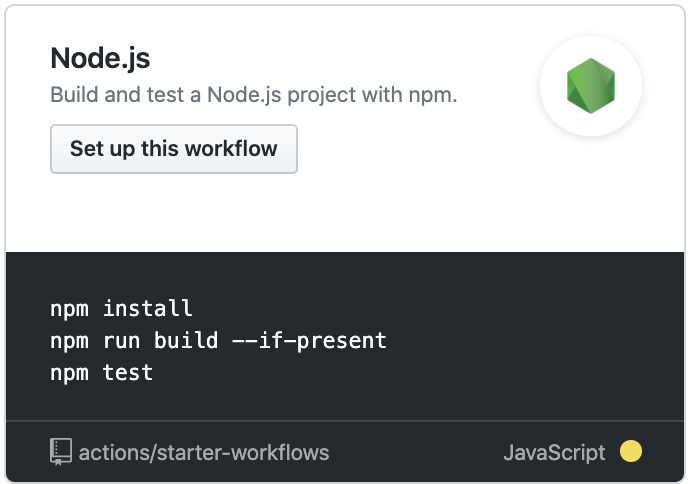Select the Build and test description text

tap(254, 95)
